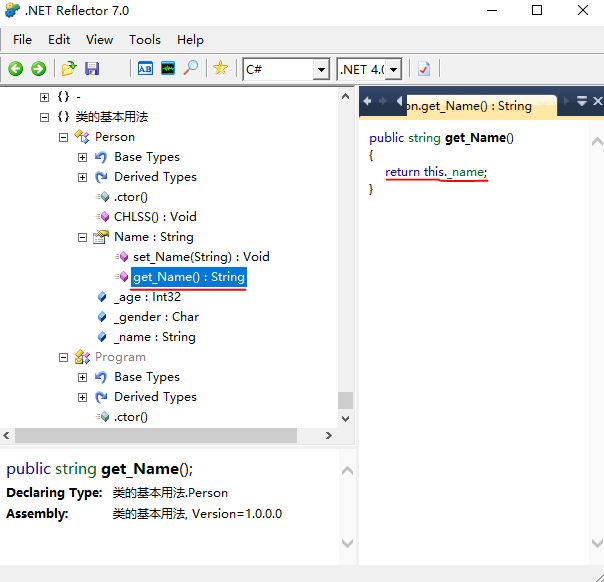Collapse the Person class node
The width and height of the screenshot is (604, 582).
(64, 137)
